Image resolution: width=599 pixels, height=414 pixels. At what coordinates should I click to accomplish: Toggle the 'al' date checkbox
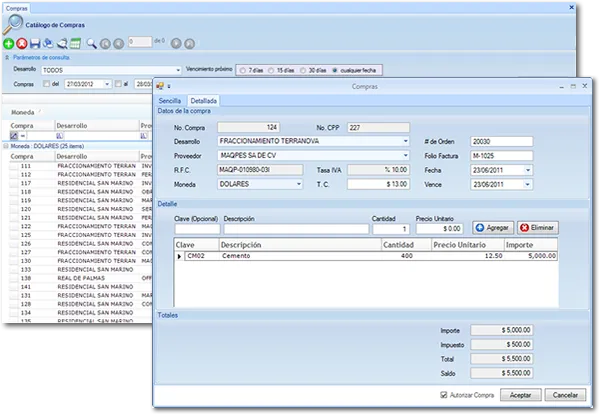118,84
